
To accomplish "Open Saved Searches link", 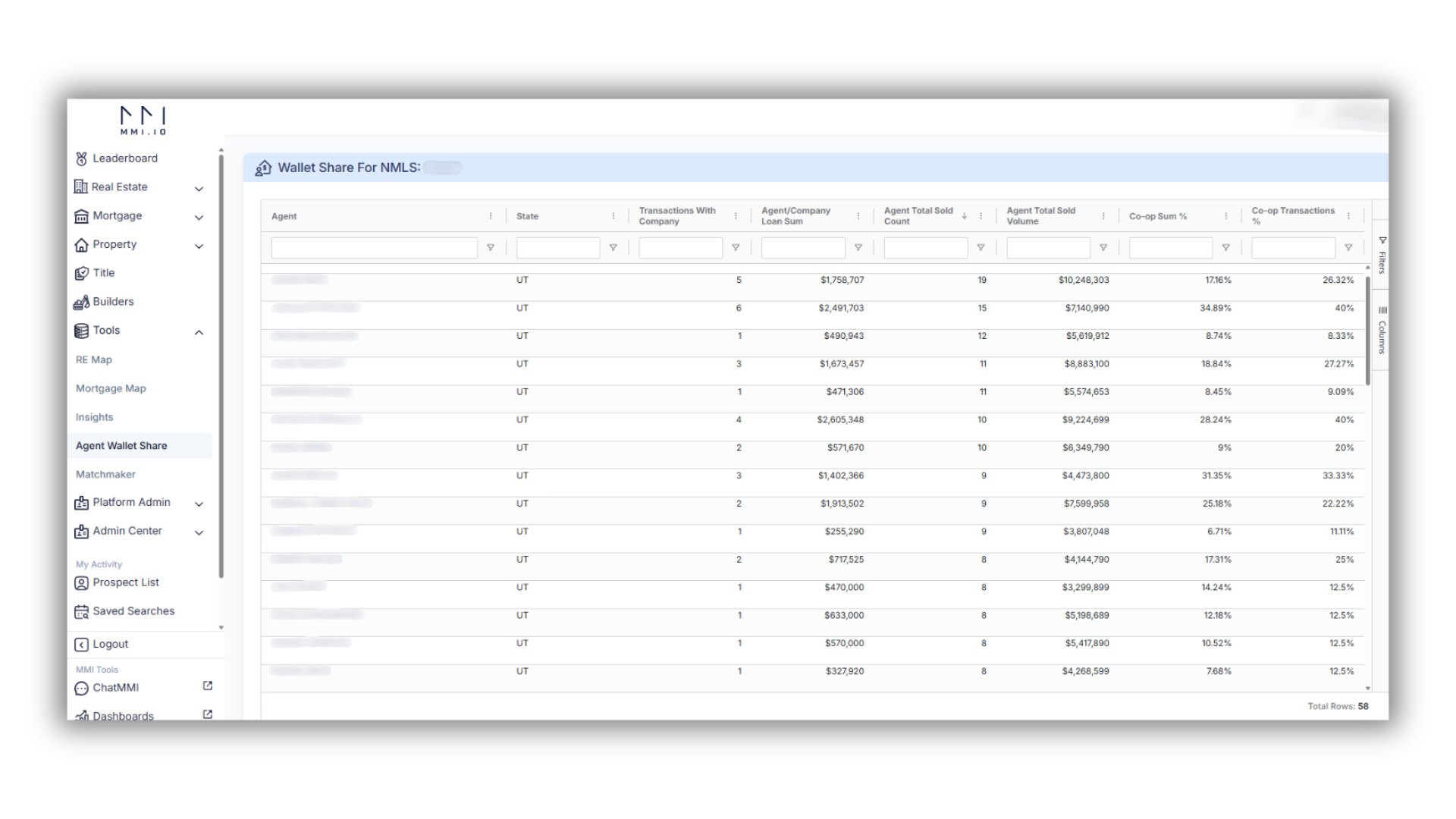I will click(x=133, y=611).
